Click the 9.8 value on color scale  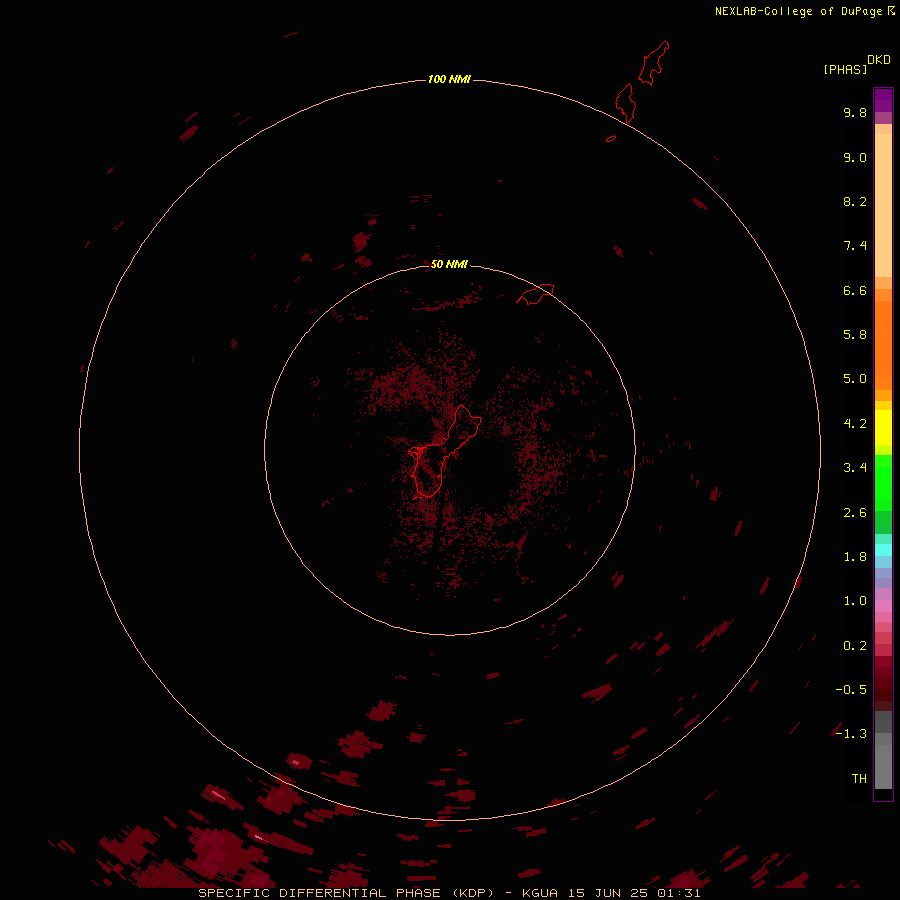pyautogui.click(x=855, y=112)
